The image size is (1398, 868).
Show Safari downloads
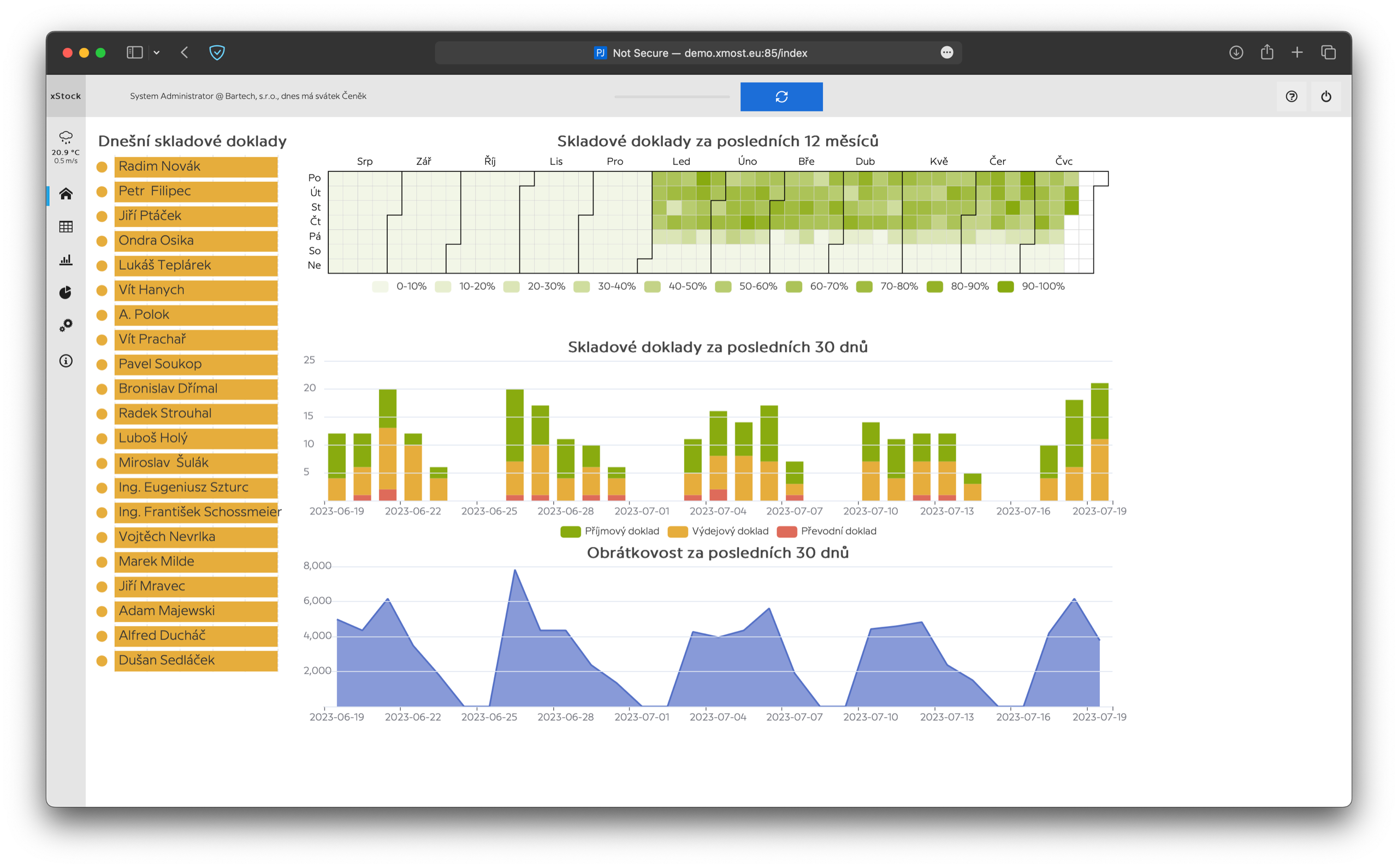tap(1236, 53)
